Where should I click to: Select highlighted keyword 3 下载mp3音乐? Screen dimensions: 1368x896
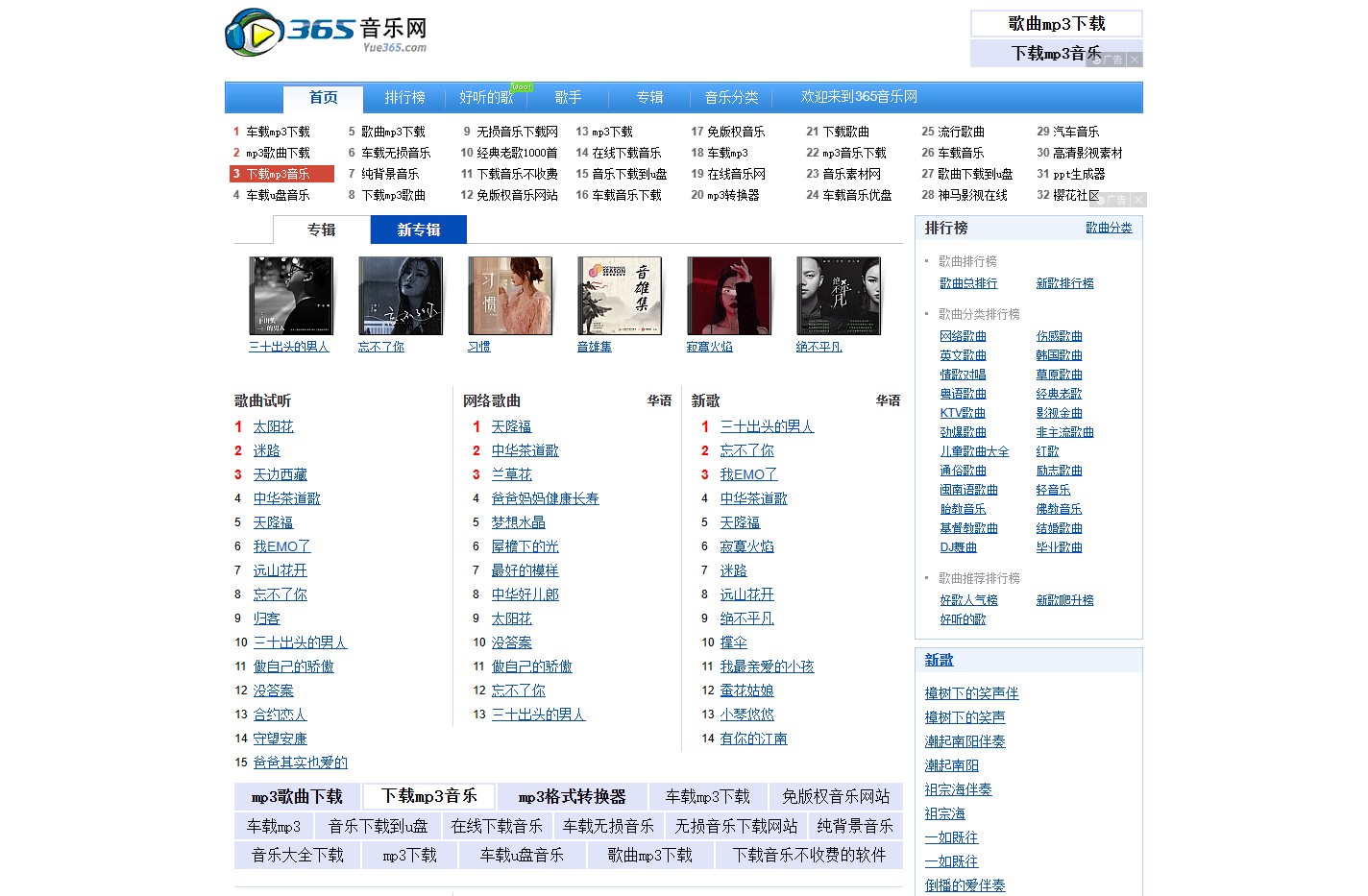[x=281, y=174]
